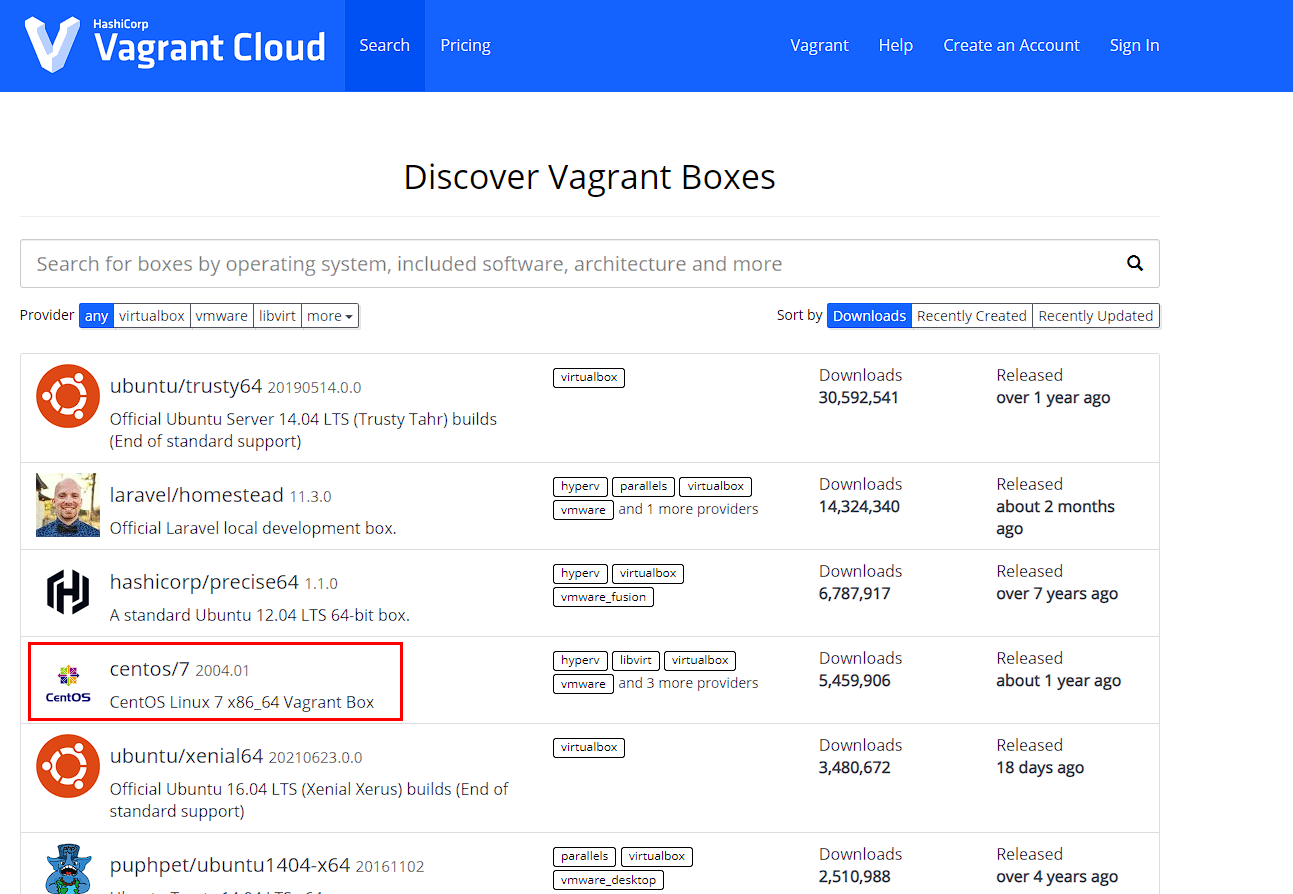Click hyperv tag on laravel/homestead
The height and width of the screenshot is (894, 1293).
point(580,486)
